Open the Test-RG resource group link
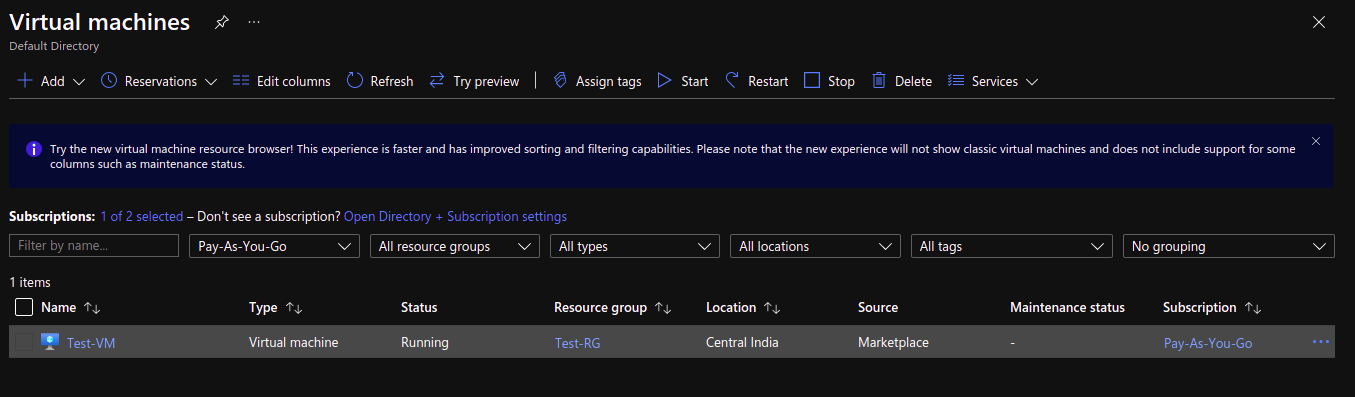 pos(578,343)
